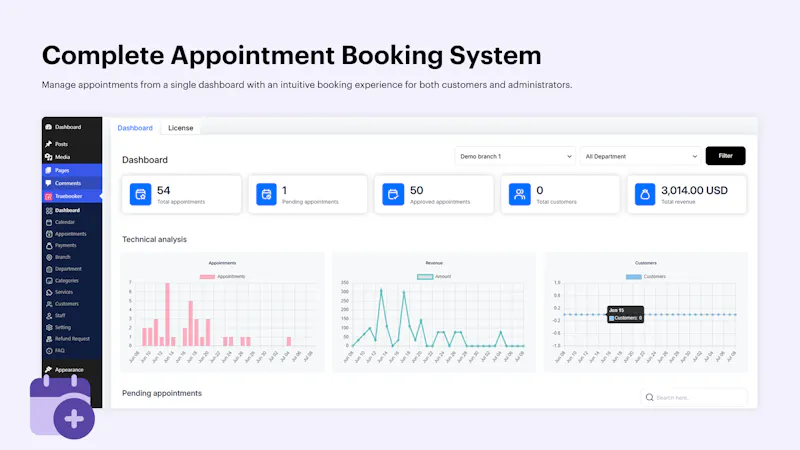Click the Technical analysis heading
The width and height of the screenshot is (800, 450).
tap(154, 239)
